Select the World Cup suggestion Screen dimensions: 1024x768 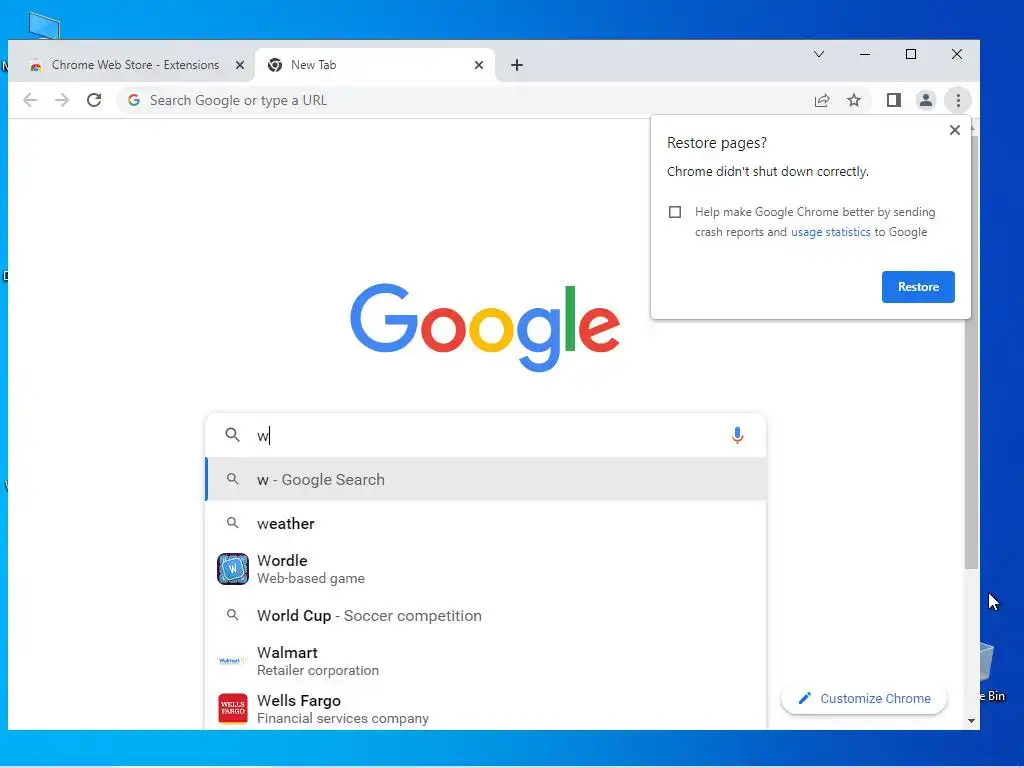point(486,615)
